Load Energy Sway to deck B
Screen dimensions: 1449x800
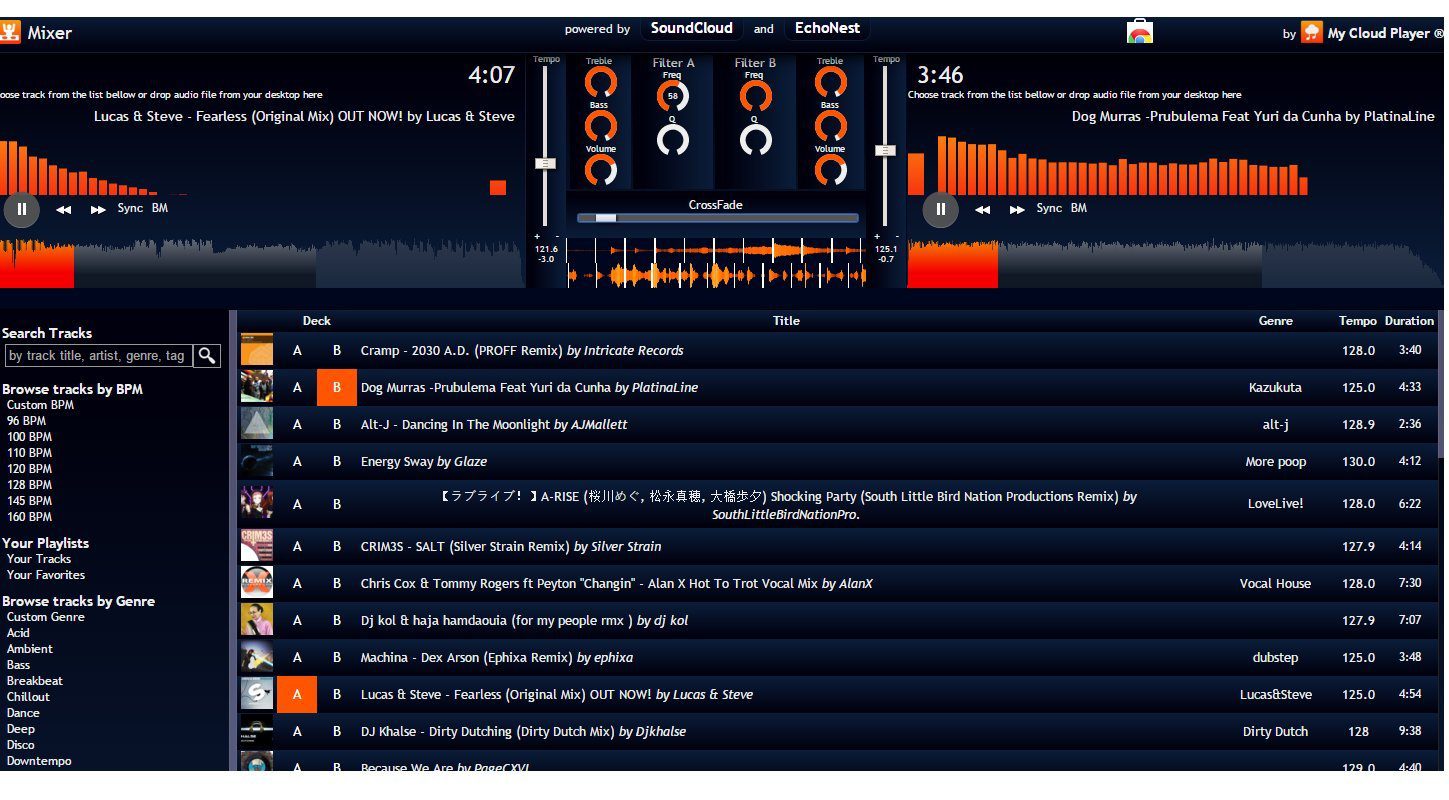(x=337, y=462)
